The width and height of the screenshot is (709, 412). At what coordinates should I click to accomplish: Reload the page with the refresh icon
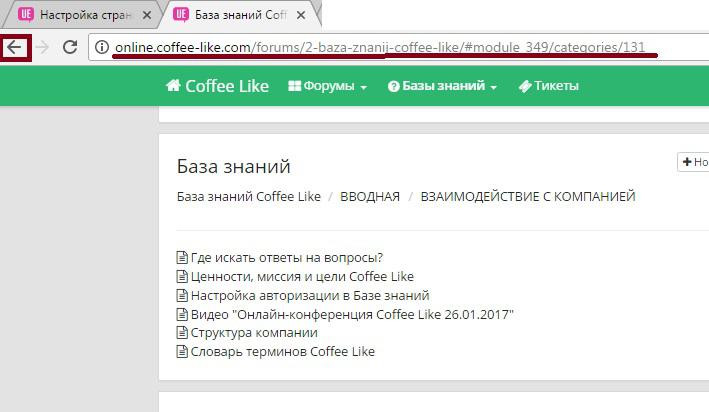pyautogui.click(x=70, y=47)
